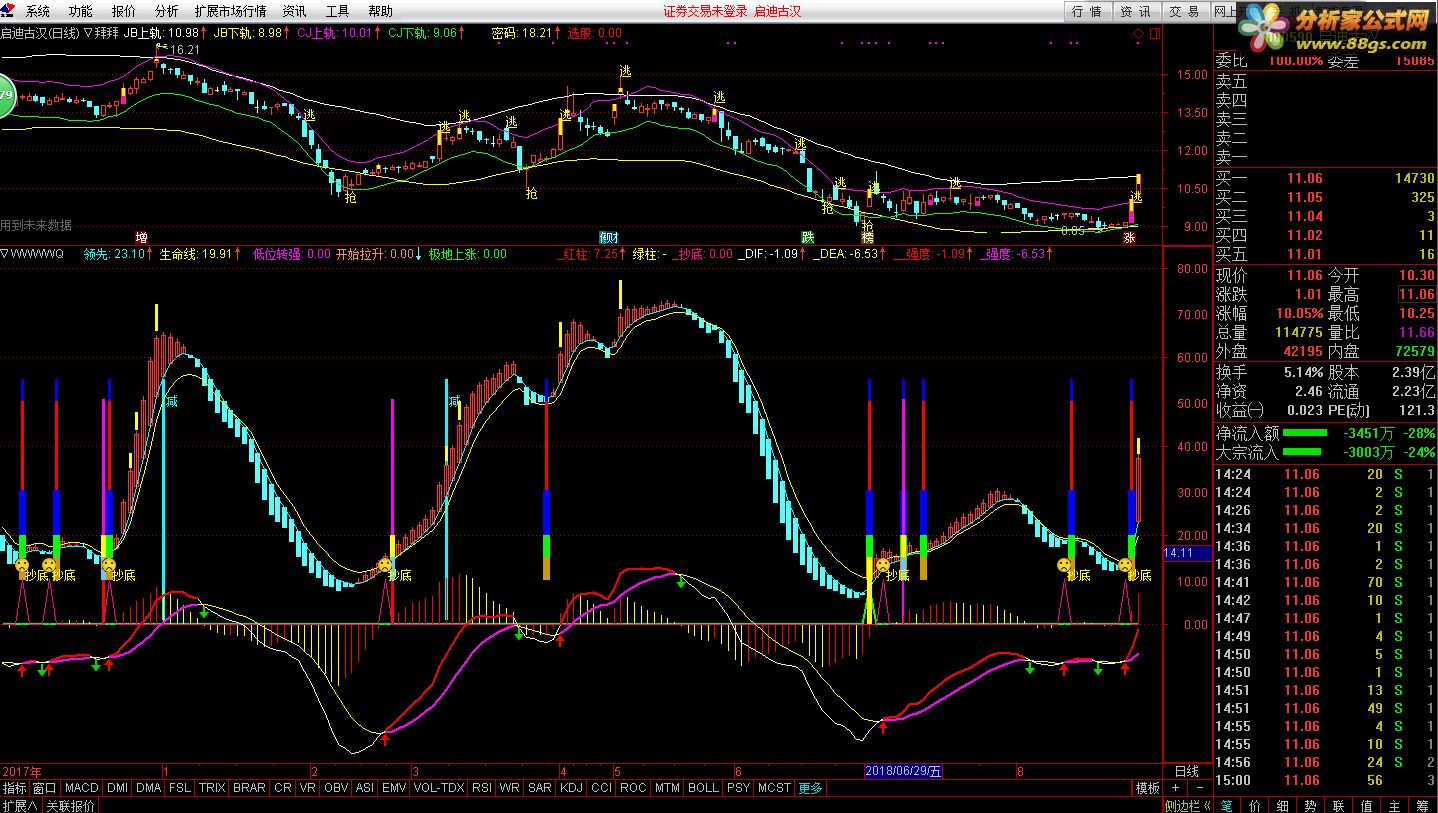Open the 拜拜 main indicator dropdown triangle
This screenshot has width=1438, height=813.
(88, 33)
